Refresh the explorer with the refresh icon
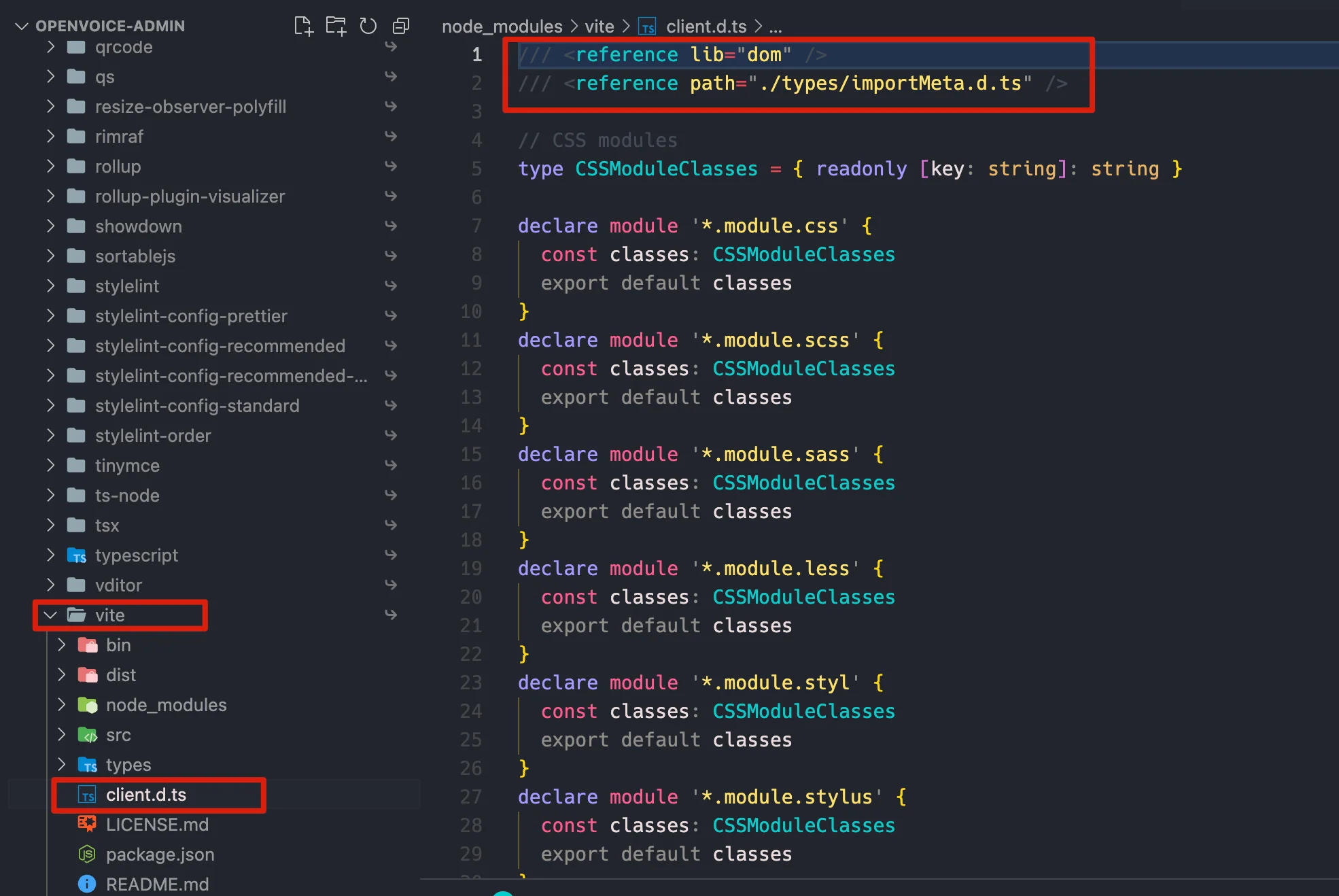The image size is (1339, 896). tap(368, 26)
